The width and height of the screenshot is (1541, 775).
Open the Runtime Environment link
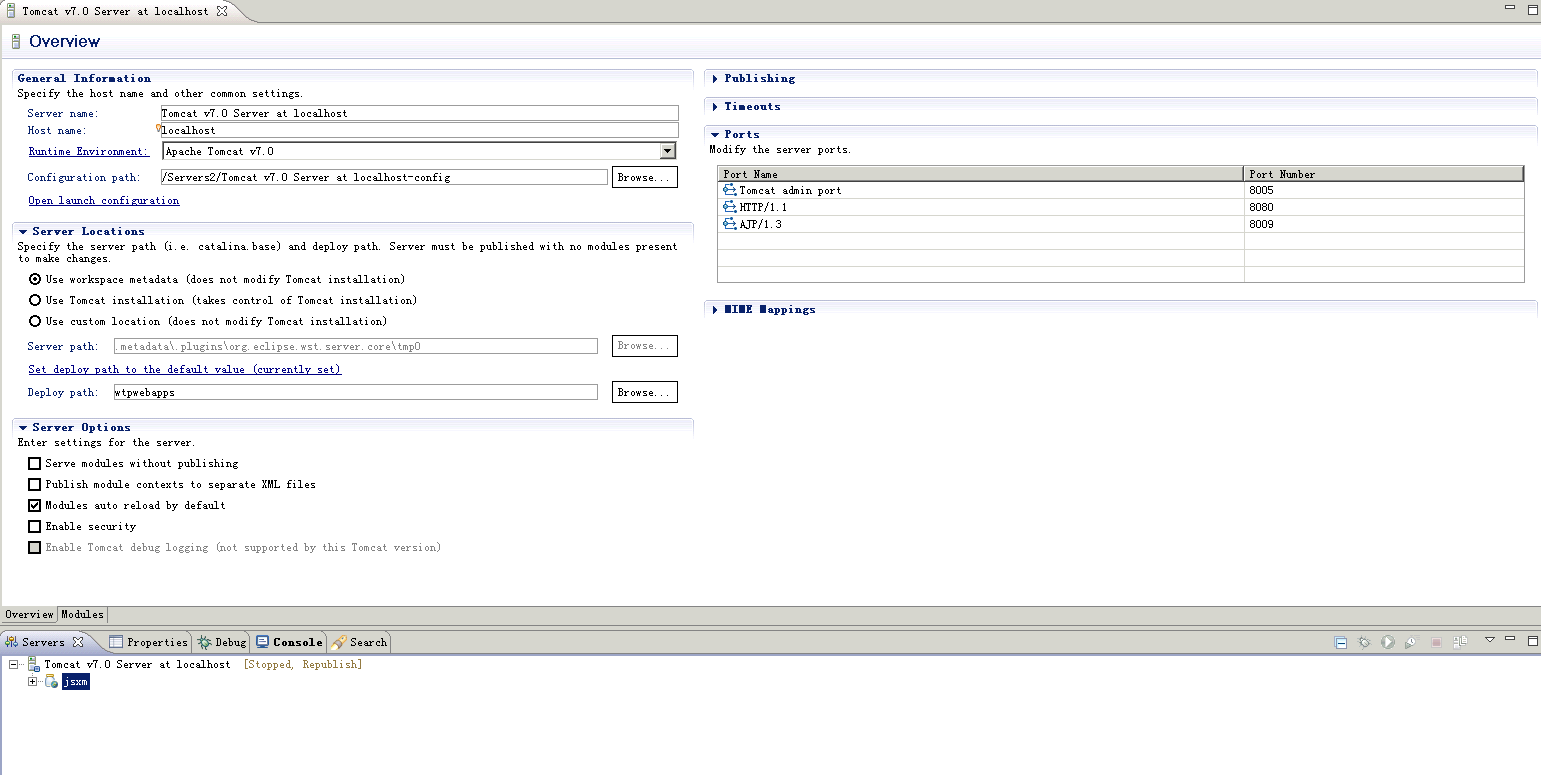[x=89, y=151]
